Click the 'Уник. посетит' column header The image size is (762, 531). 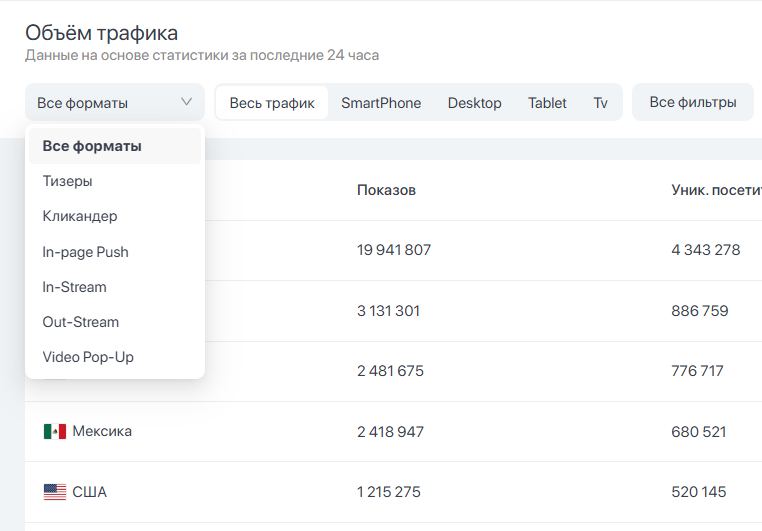(x=715, y=190)
